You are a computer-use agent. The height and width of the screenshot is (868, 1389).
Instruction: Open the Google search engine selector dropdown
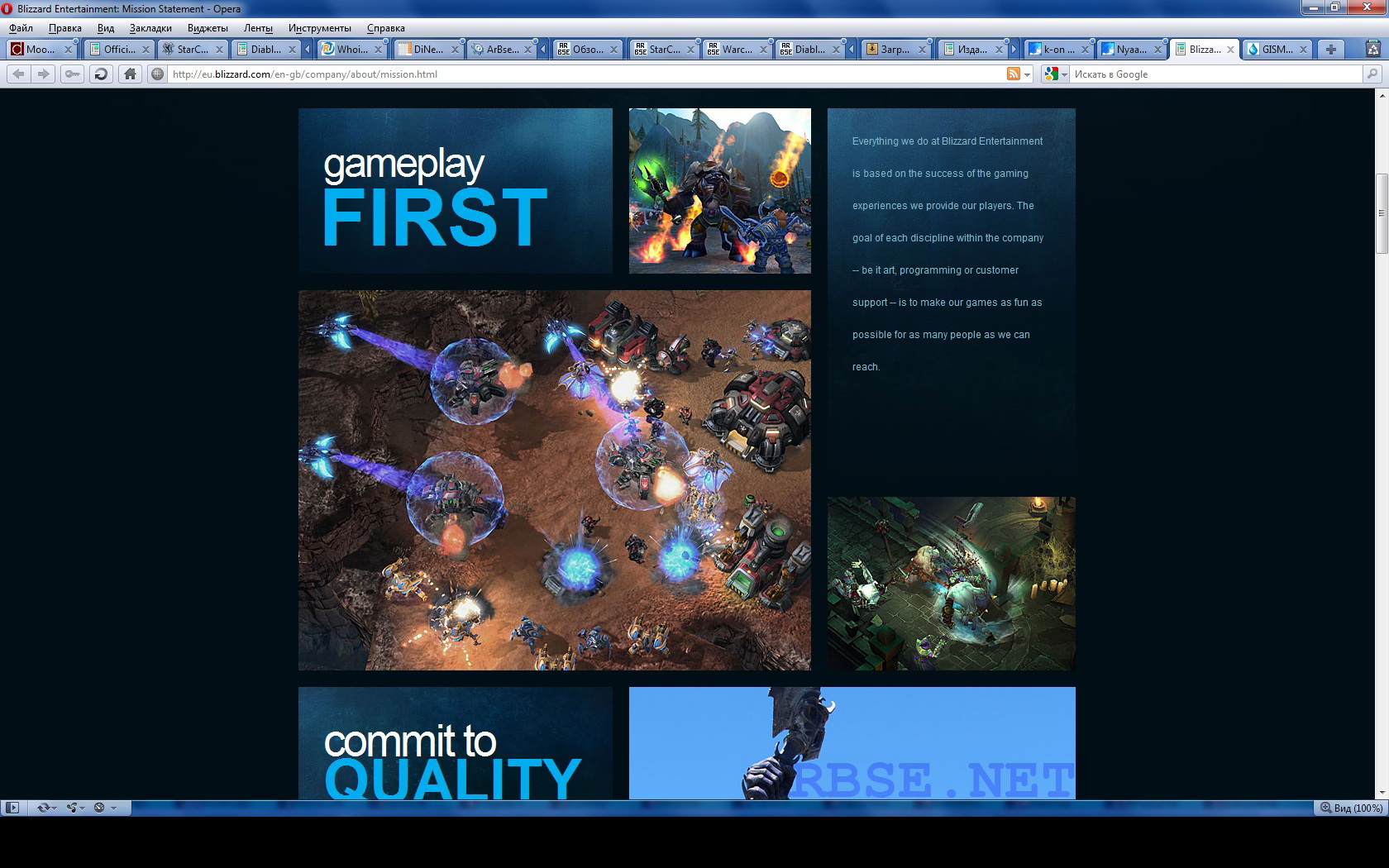point(1056,74)
